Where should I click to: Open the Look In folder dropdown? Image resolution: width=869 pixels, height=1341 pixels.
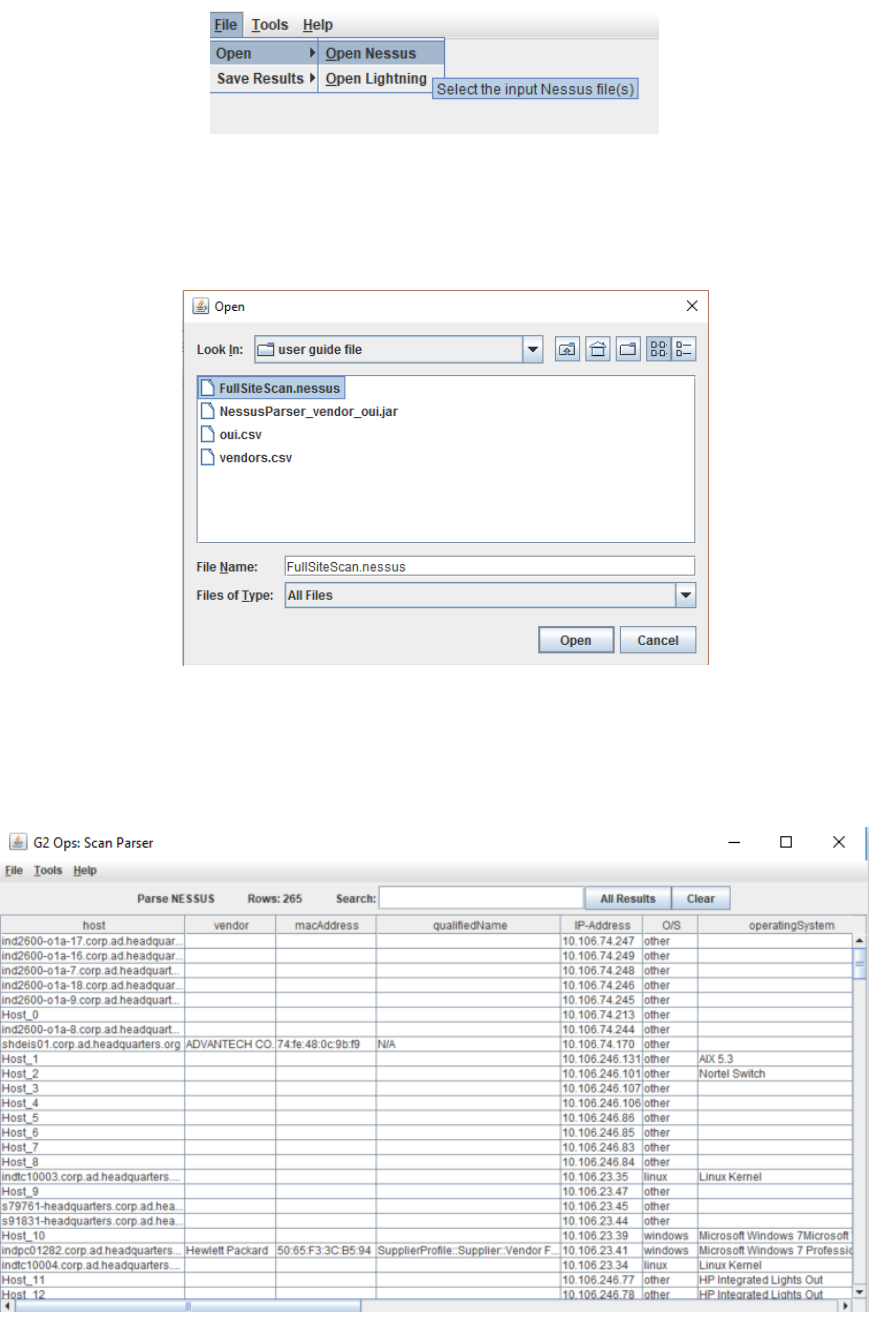pyautogui.click(x=533, y=350)
